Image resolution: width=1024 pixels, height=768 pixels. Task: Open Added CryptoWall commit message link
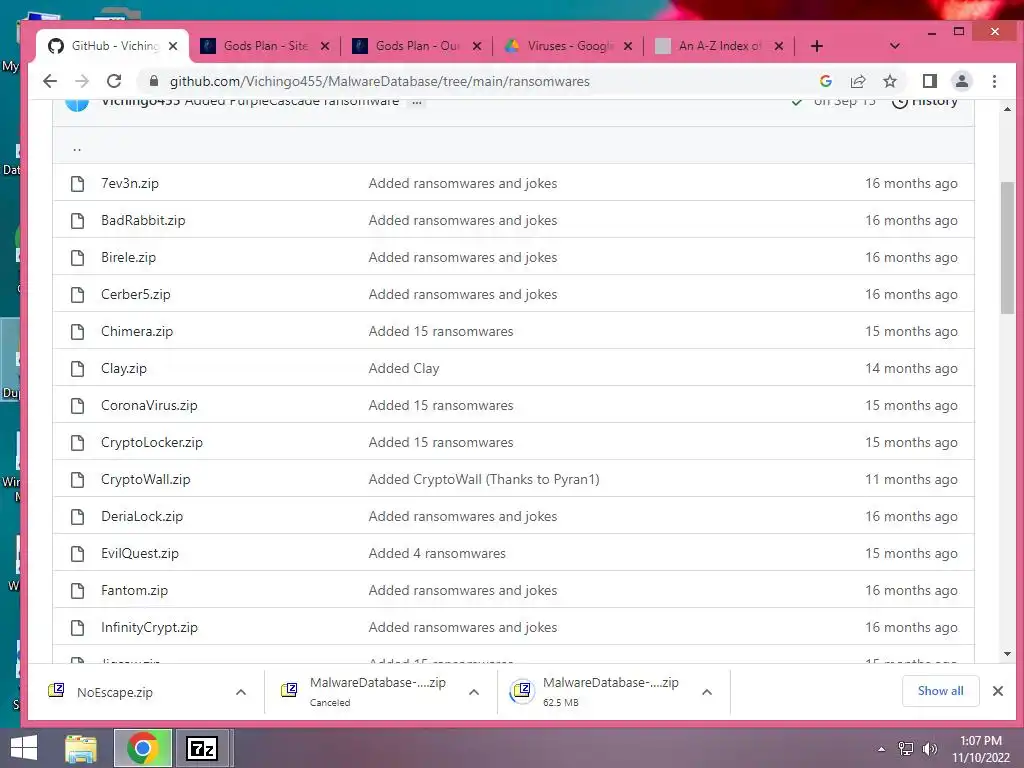coord(484,479)
